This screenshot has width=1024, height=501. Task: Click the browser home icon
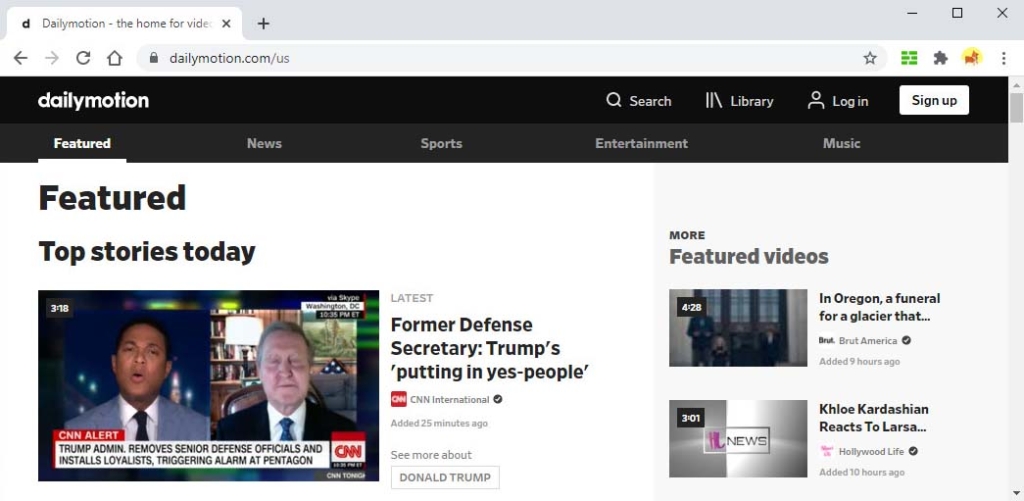pyautogui.click(x=114, y=58)
